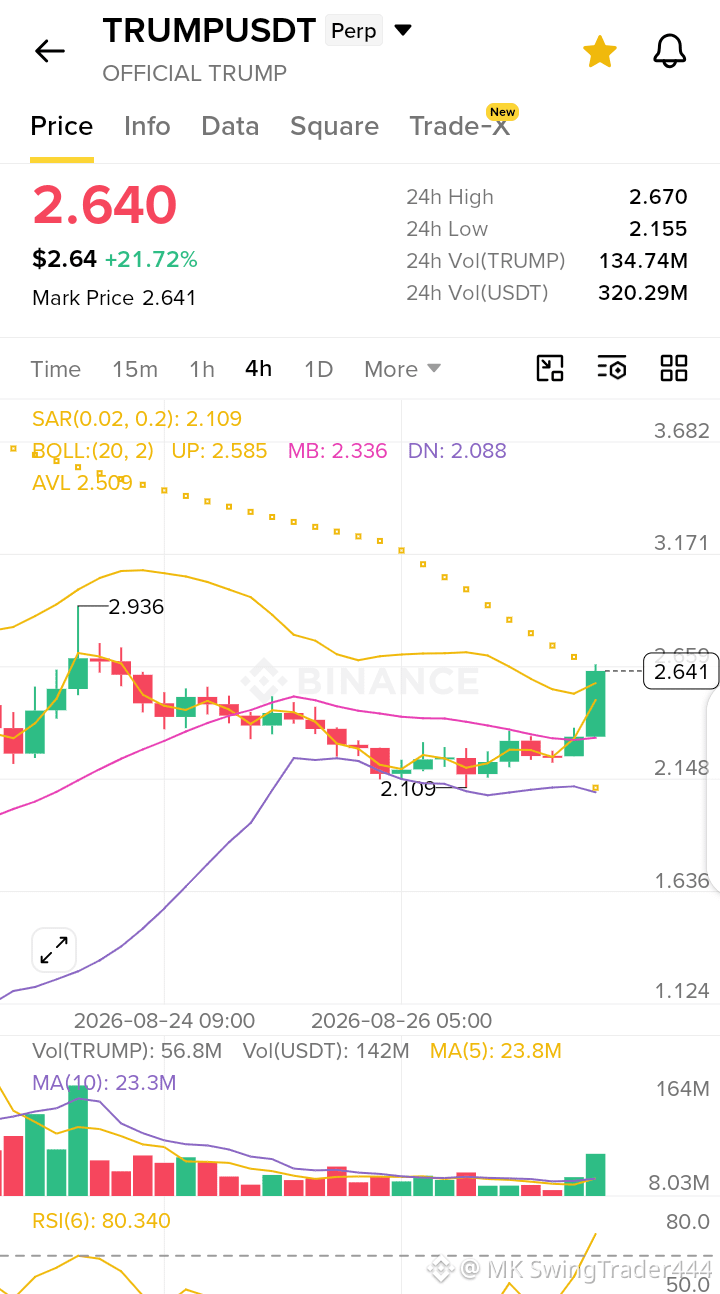Select the 1h interval
Screen dimensions: 720x1294
pos(202,369)
